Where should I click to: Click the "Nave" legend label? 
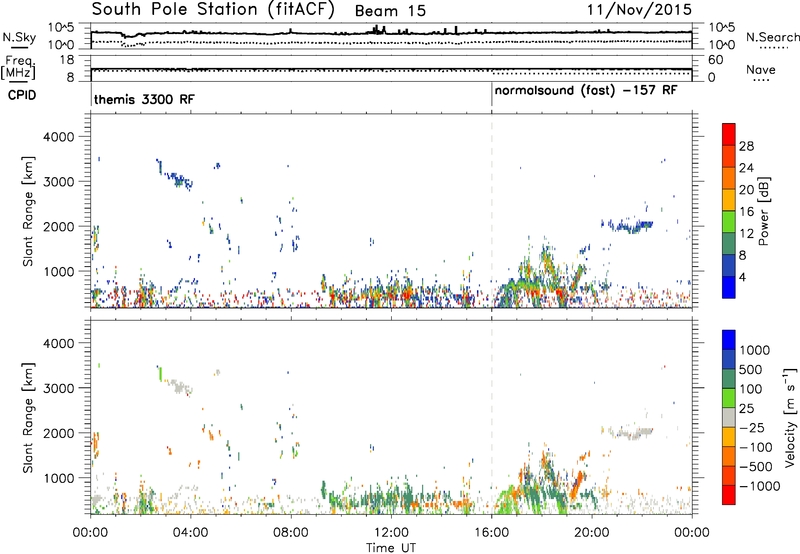[761, 69]
